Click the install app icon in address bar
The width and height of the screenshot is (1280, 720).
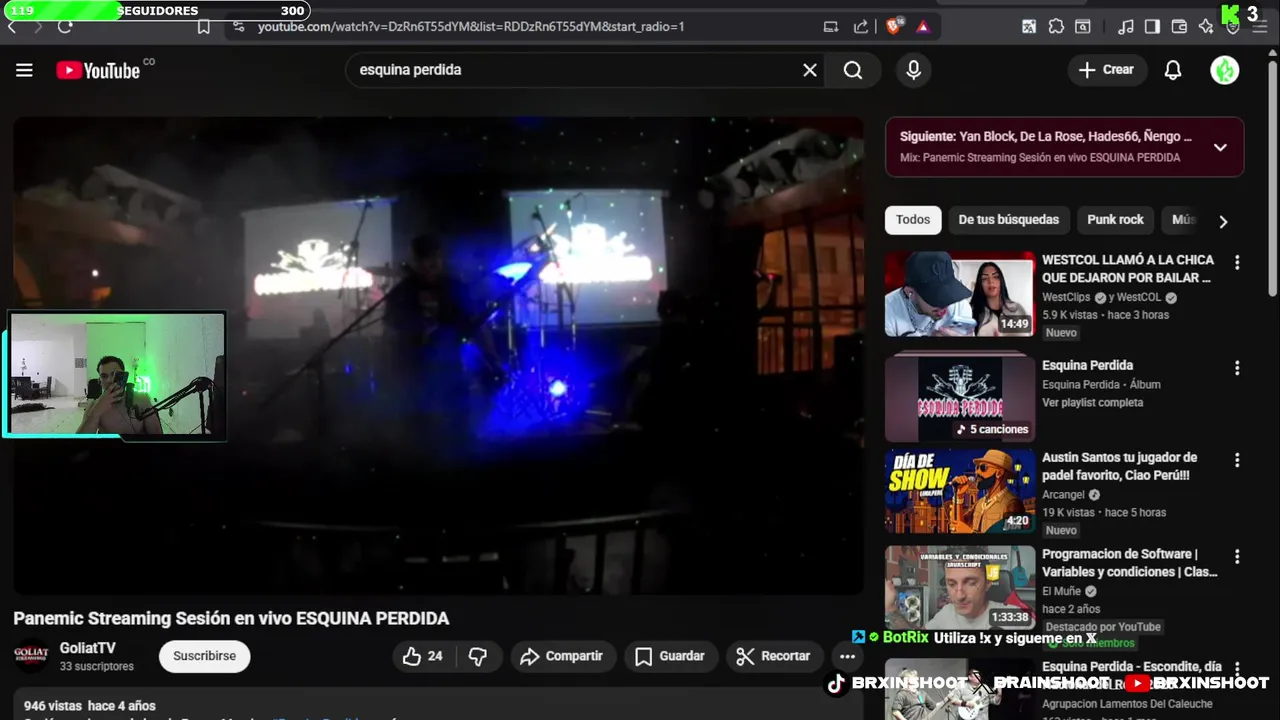click(x=831, y=27)
